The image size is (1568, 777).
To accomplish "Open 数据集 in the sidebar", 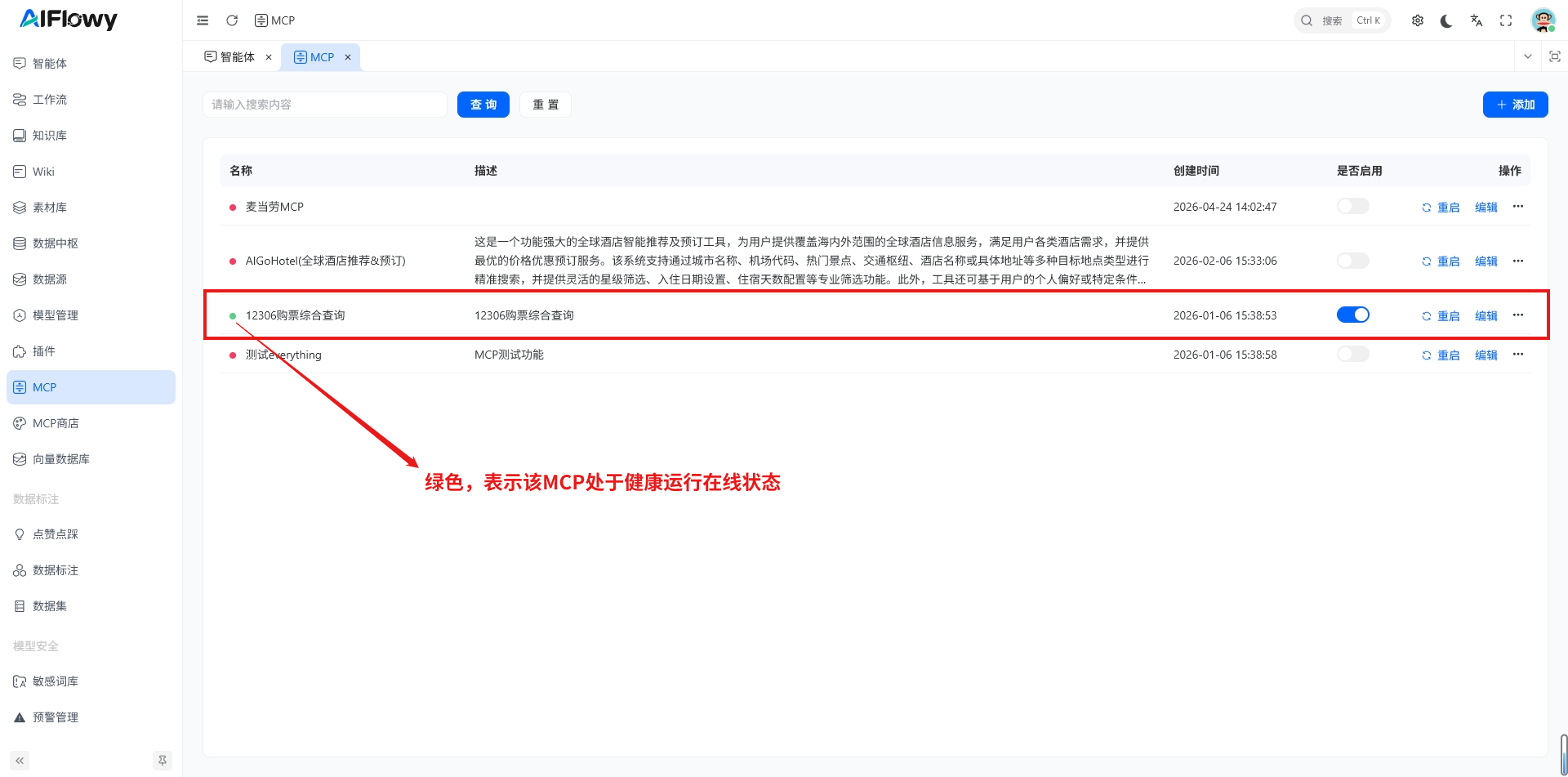I will pos(91,606).
